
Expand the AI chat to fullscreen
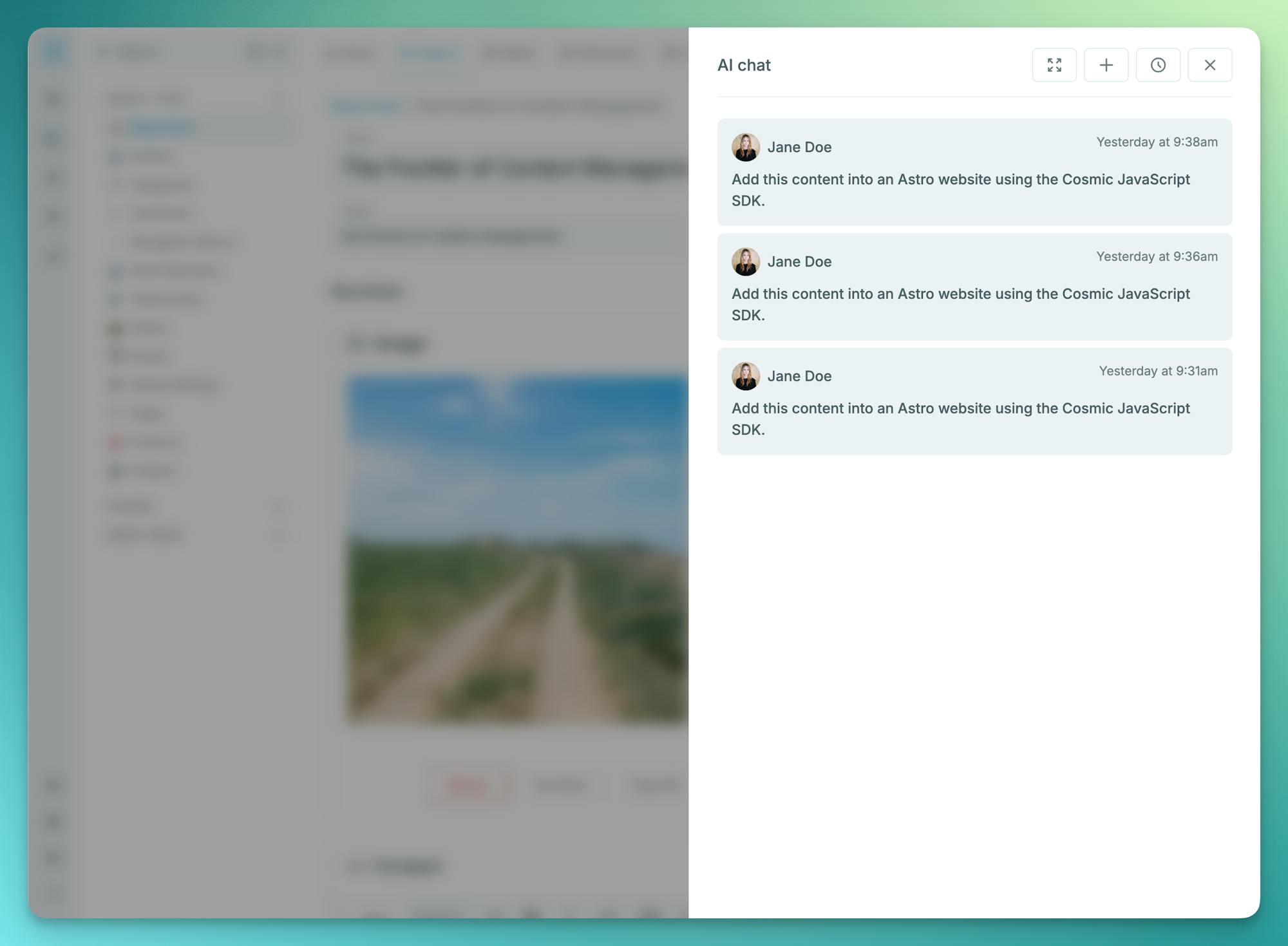point(1054,65)
